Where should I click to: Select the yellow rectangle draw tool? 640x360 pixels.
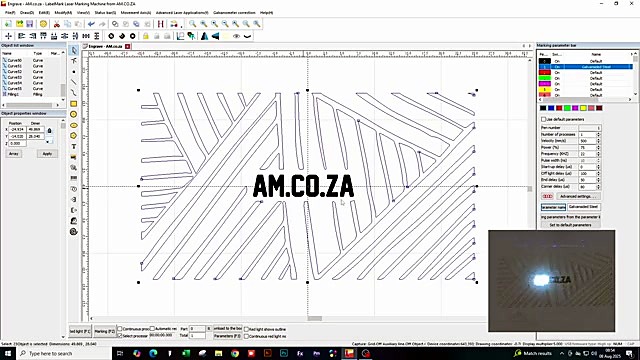click(74, 104)
